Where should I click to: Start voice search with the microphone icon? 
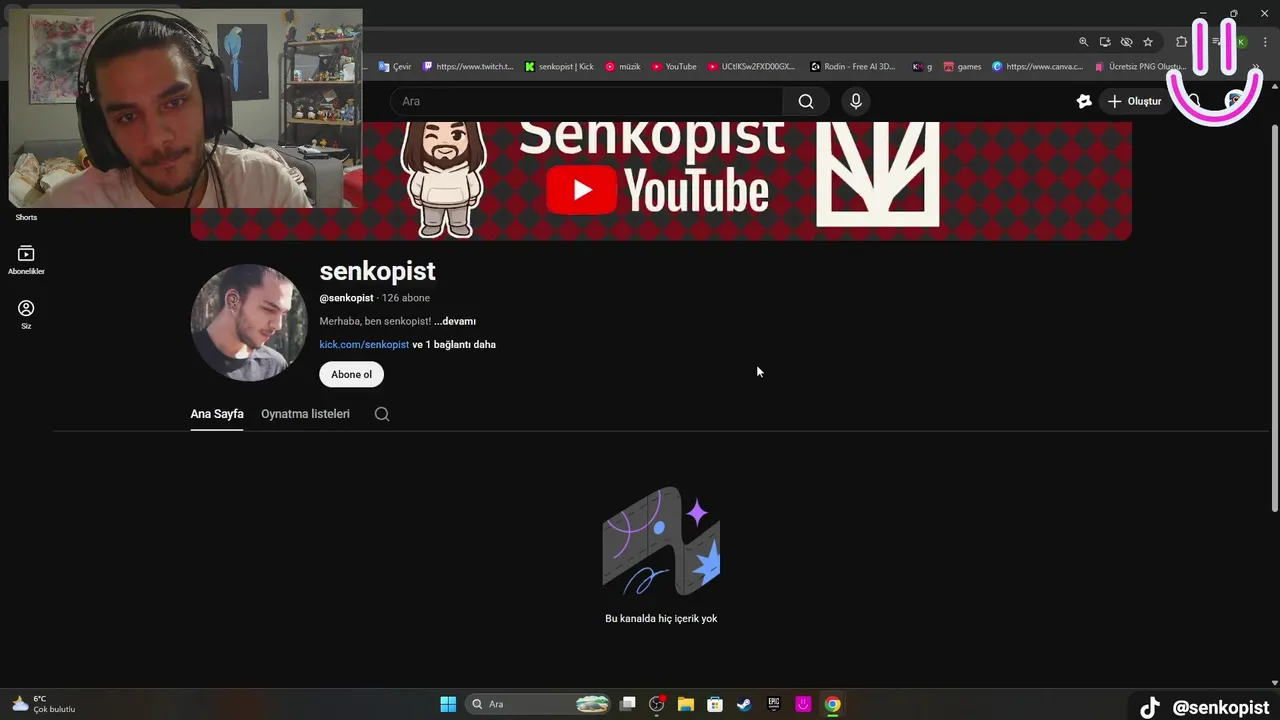coord(855,101)
